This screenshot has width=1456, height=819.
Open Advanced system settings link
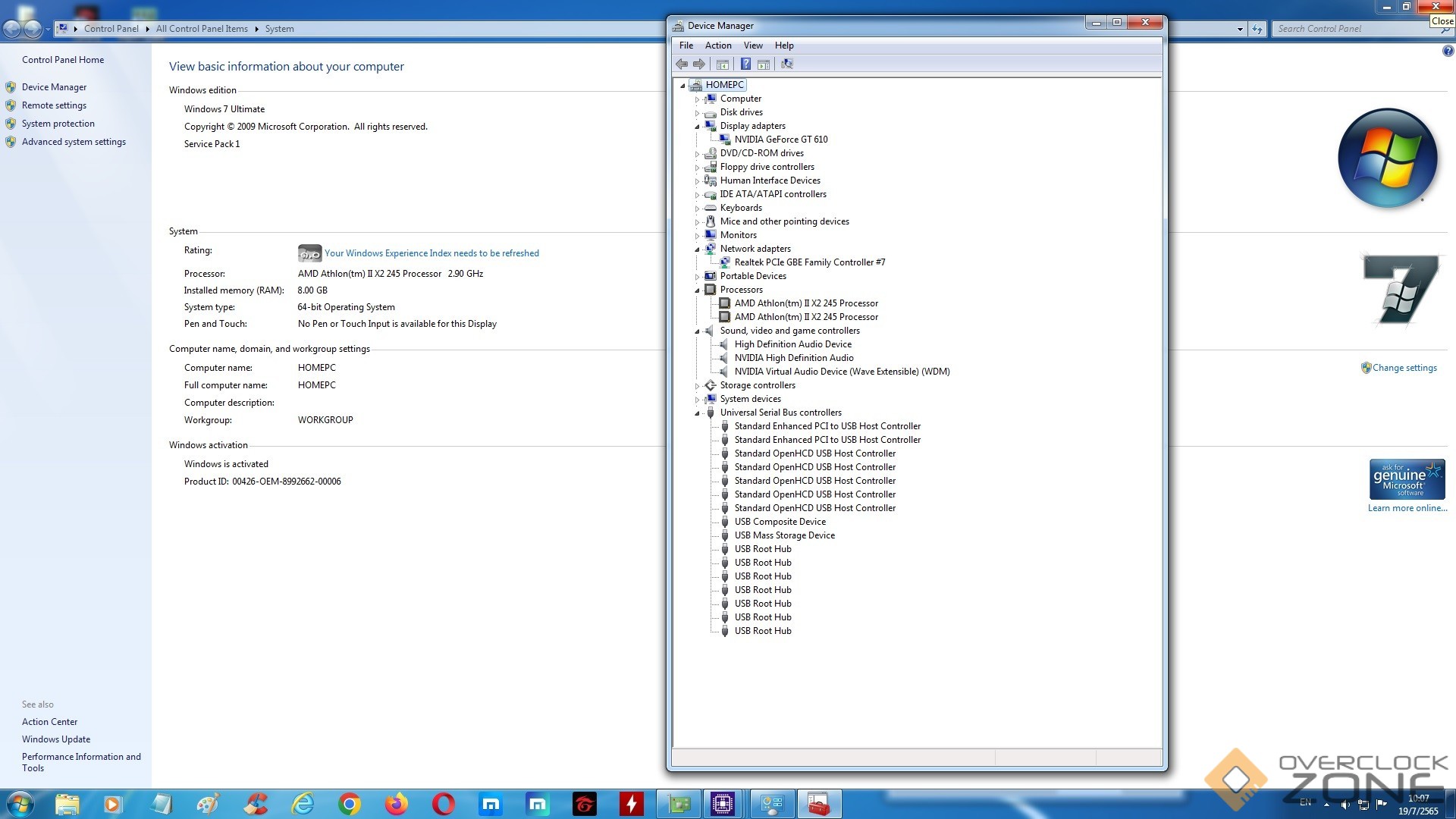74,142
